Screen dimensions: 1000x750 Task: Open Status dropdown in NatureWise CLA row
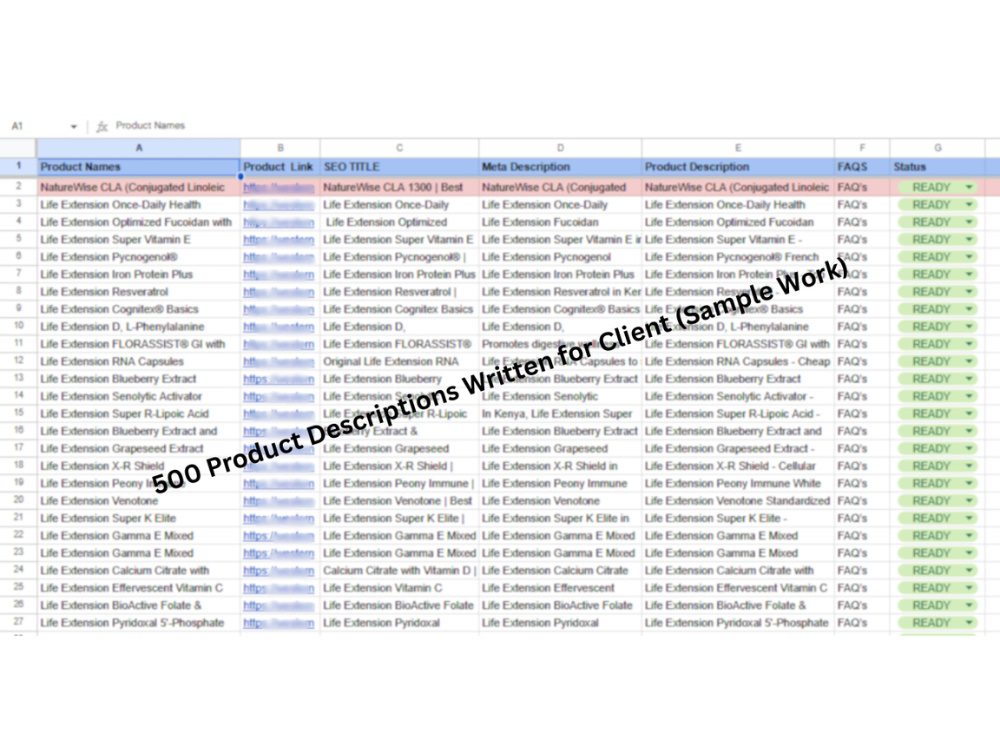[969, 188]
